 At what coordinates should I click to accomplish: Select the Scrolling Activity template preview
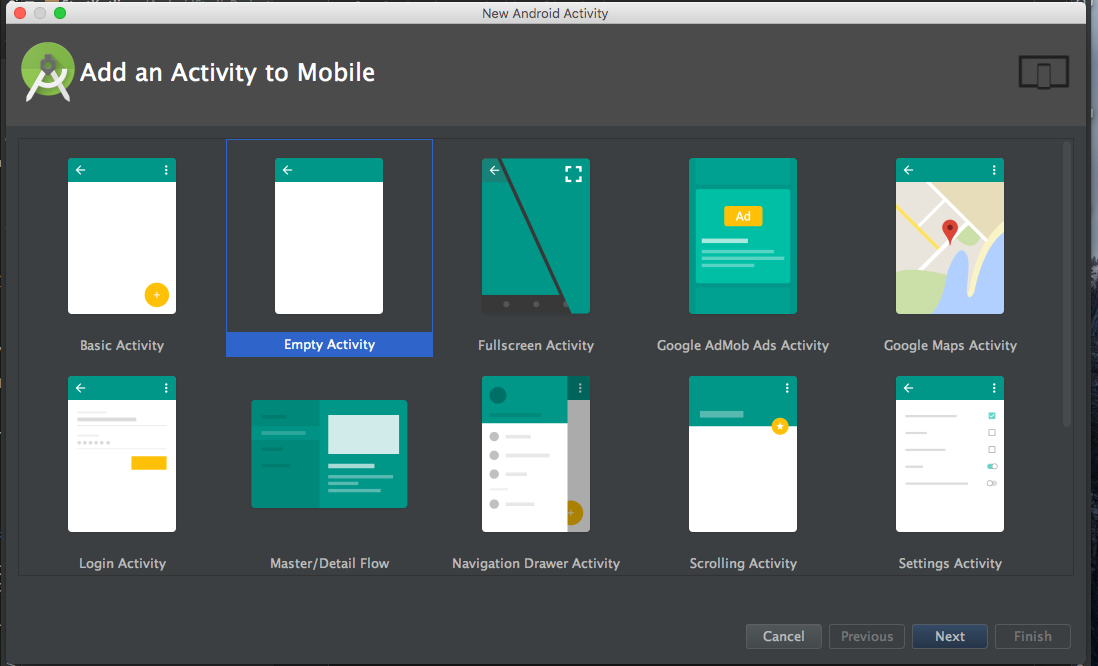pos(743,454)
